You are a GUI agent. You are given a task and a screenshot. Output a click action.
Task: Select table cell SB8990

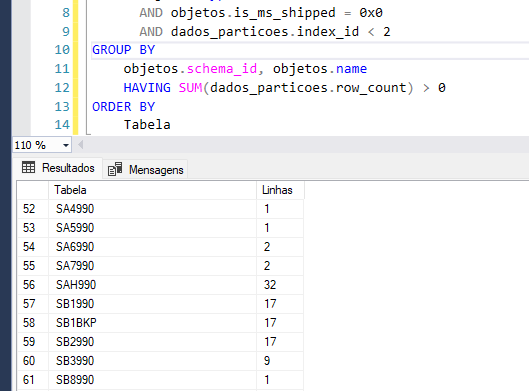click(152, 380)
